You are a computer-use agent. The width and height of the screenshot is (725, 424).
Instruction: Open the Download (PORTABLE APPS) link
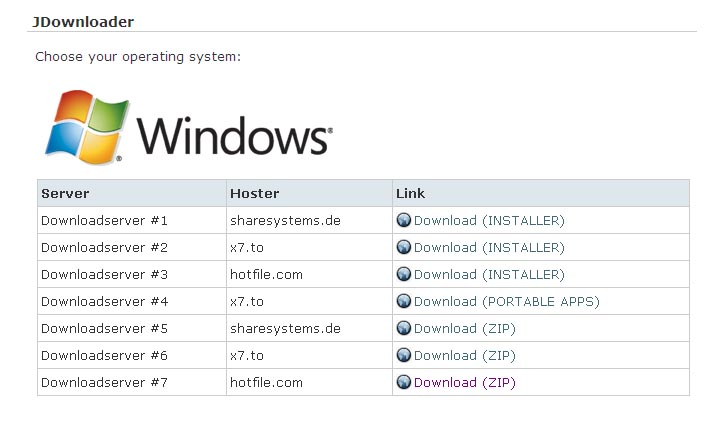pos(506,301)
